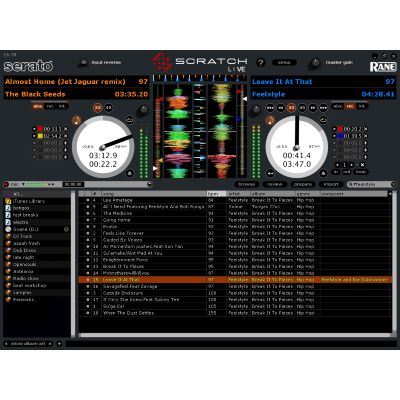This screenshot has width=400, height=400.
Task: Set right deck to 45 rpm
Action: pos(302,108)
